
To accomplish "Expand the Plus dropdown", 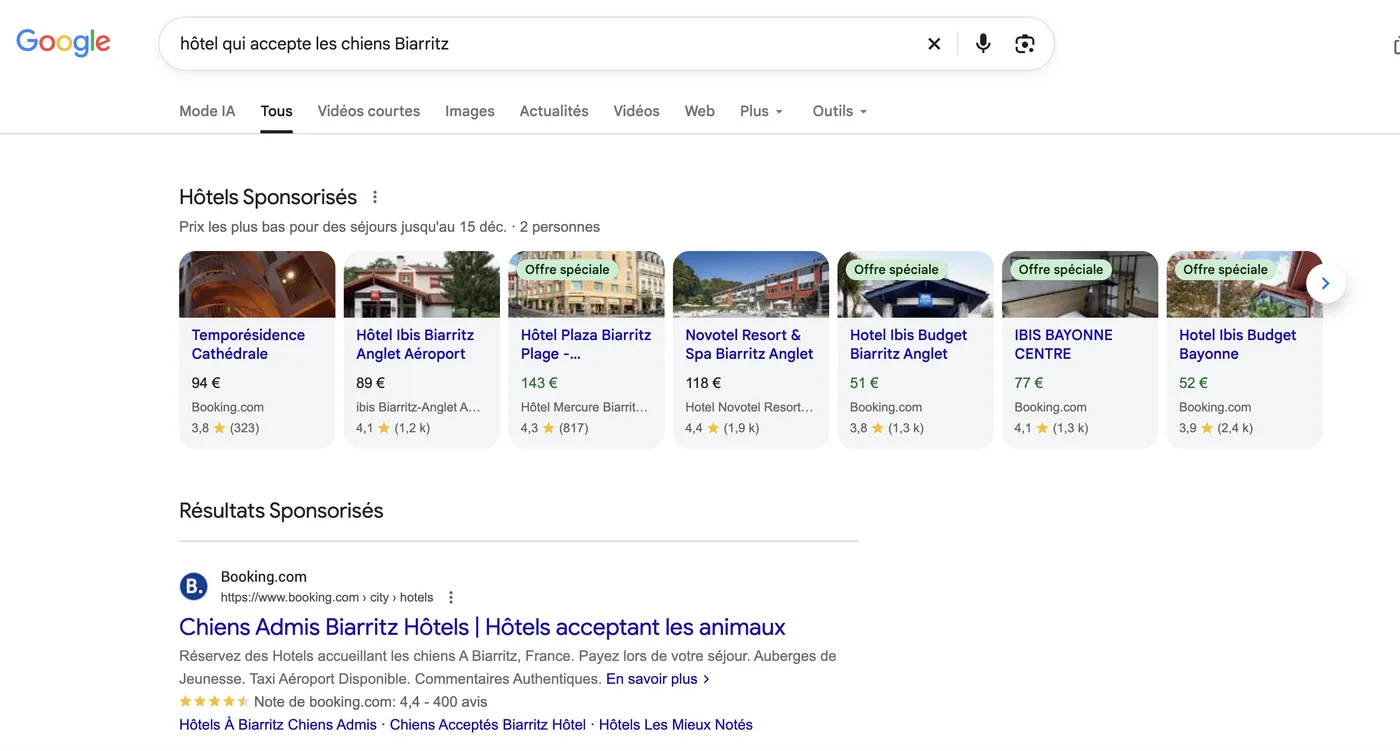I will (762, 111).
